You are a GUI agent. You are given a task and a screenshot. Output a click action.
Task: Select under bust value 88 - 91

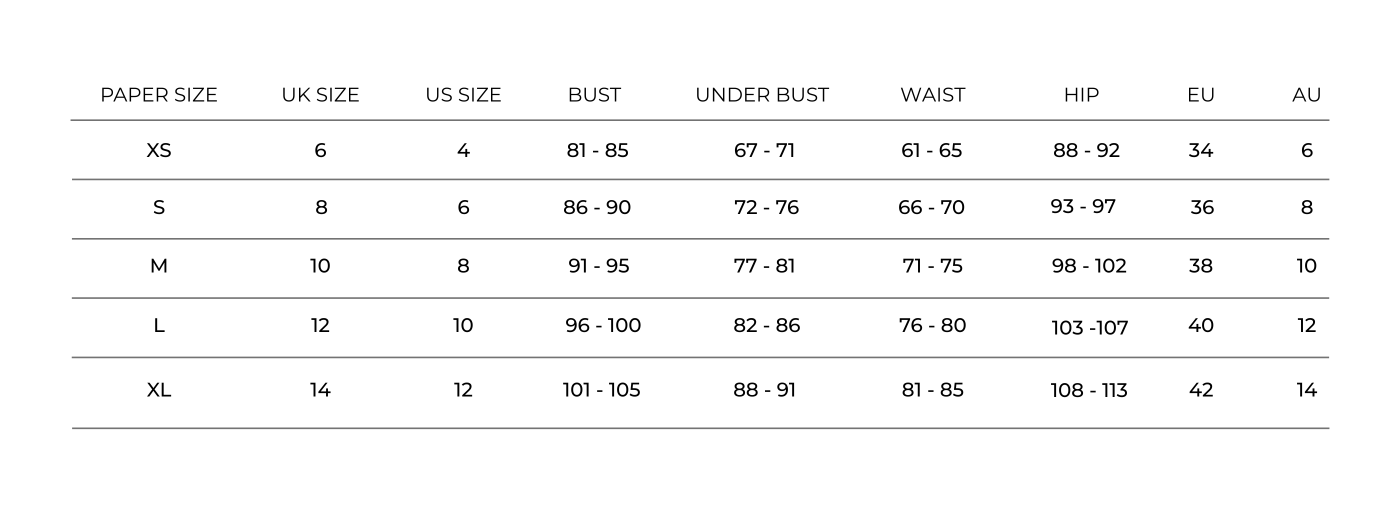click(764, 390)
